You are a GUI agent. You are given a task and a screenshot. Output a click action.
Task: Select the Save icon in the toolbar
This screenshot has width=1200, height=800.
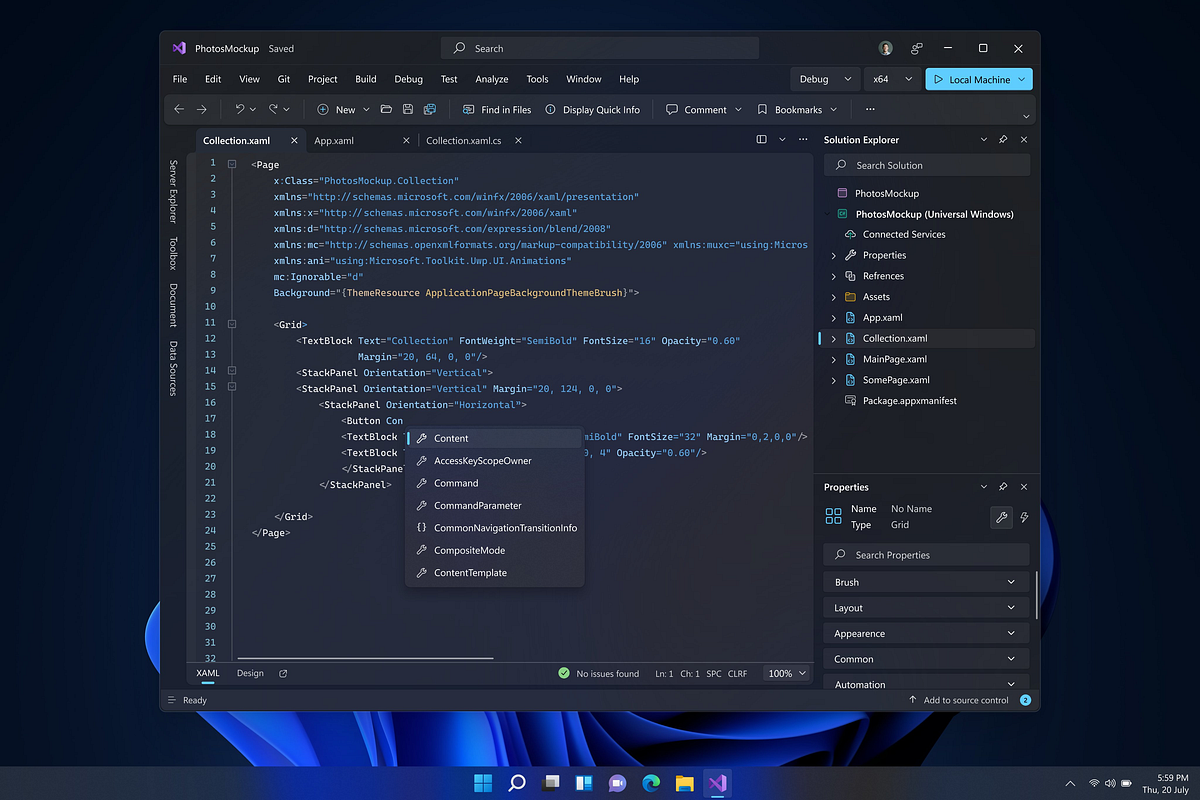click(x=408, y=110)
